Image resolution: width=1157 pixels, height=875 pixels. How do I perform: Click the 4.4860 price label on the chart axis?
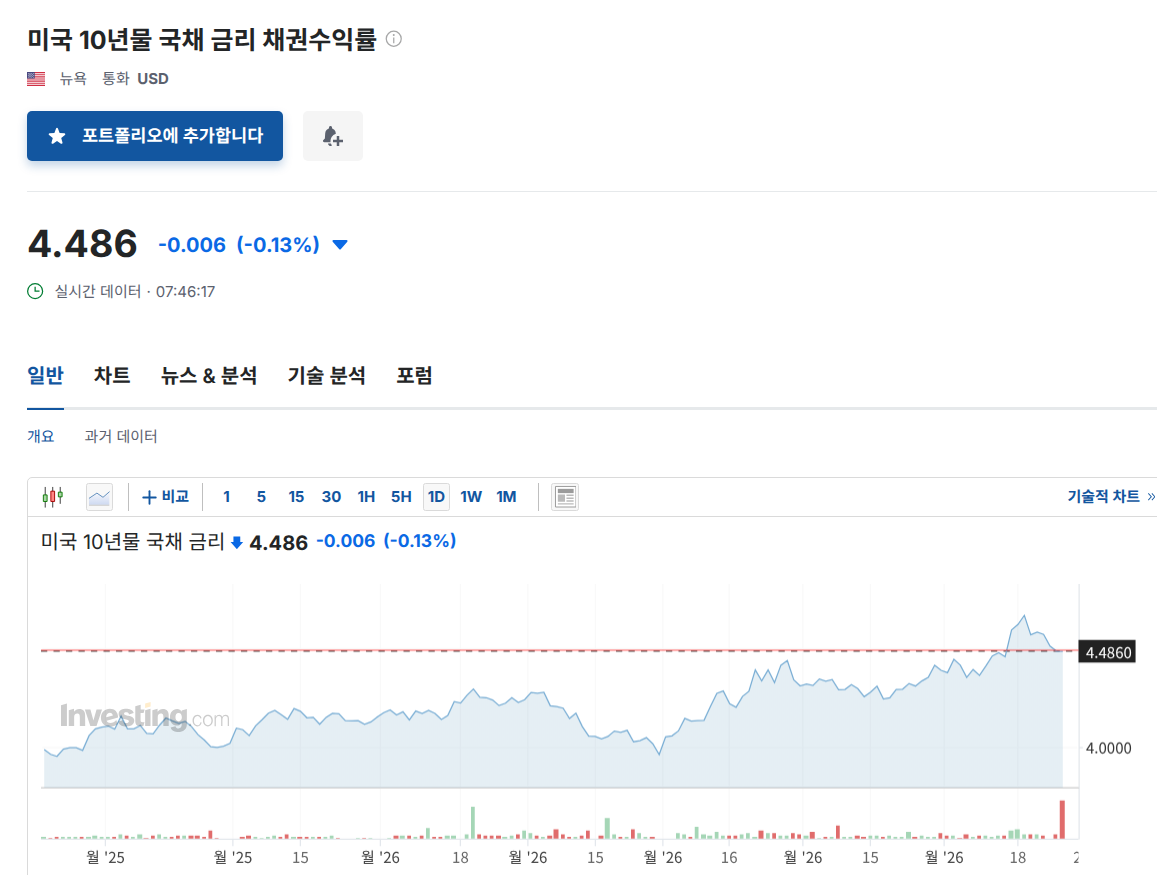[1108, 652]
